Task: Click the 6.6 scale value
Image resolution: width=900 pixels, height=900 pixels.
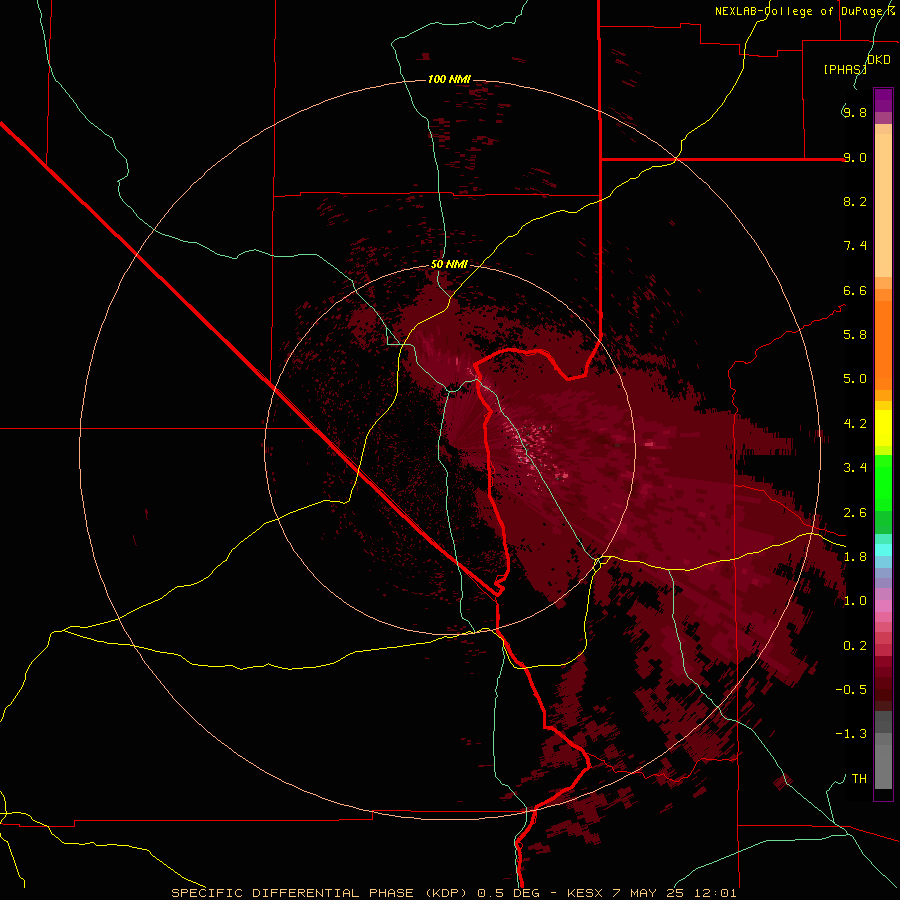Action: [855, 290]
